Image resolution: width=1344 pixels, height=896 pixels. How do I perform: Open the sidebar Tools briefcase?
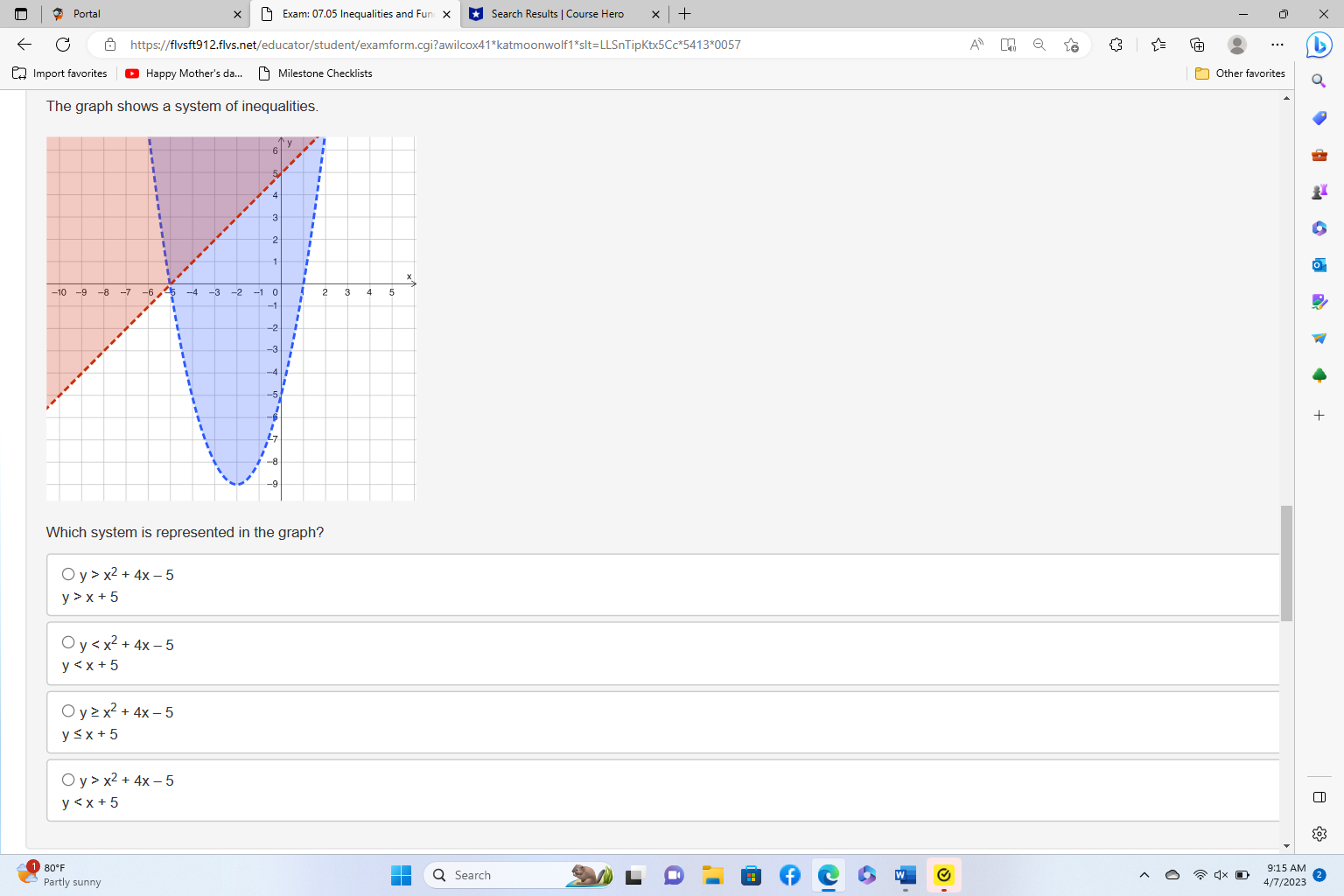tap(1319, 155)
